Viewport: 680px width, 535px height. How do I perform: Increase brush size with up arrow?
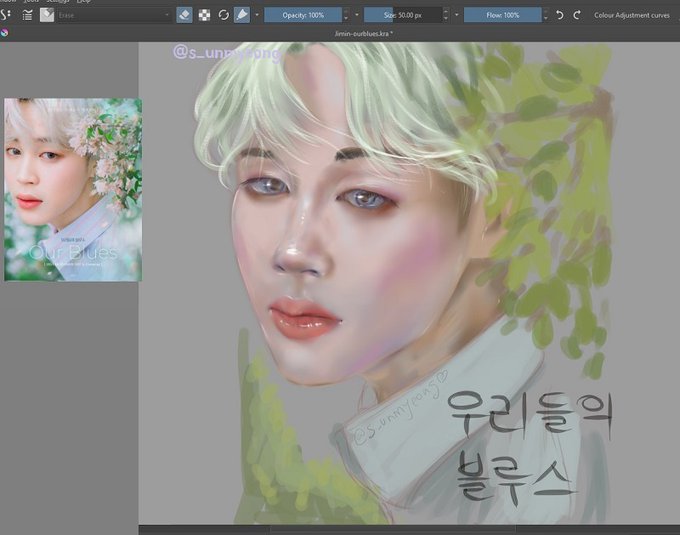446,12
